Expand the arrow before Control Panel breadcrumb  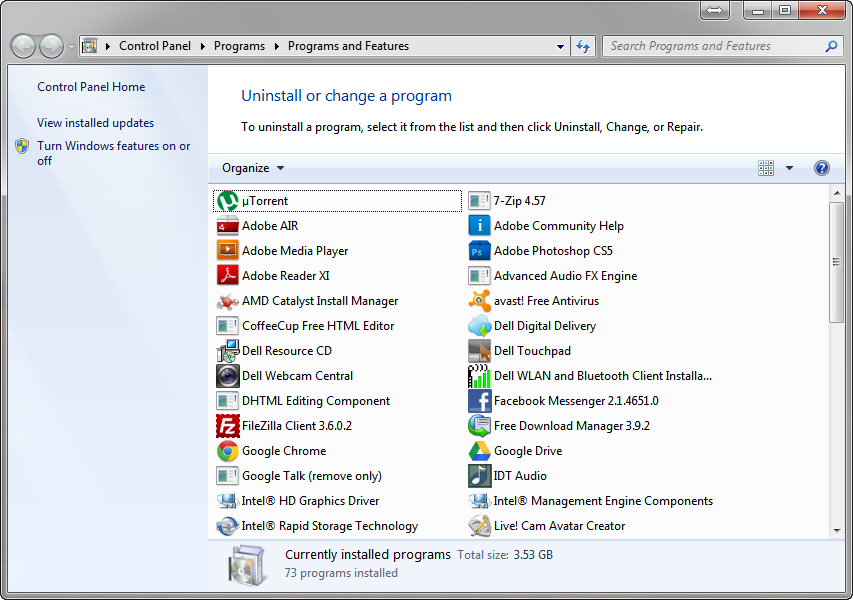(108, 47)
